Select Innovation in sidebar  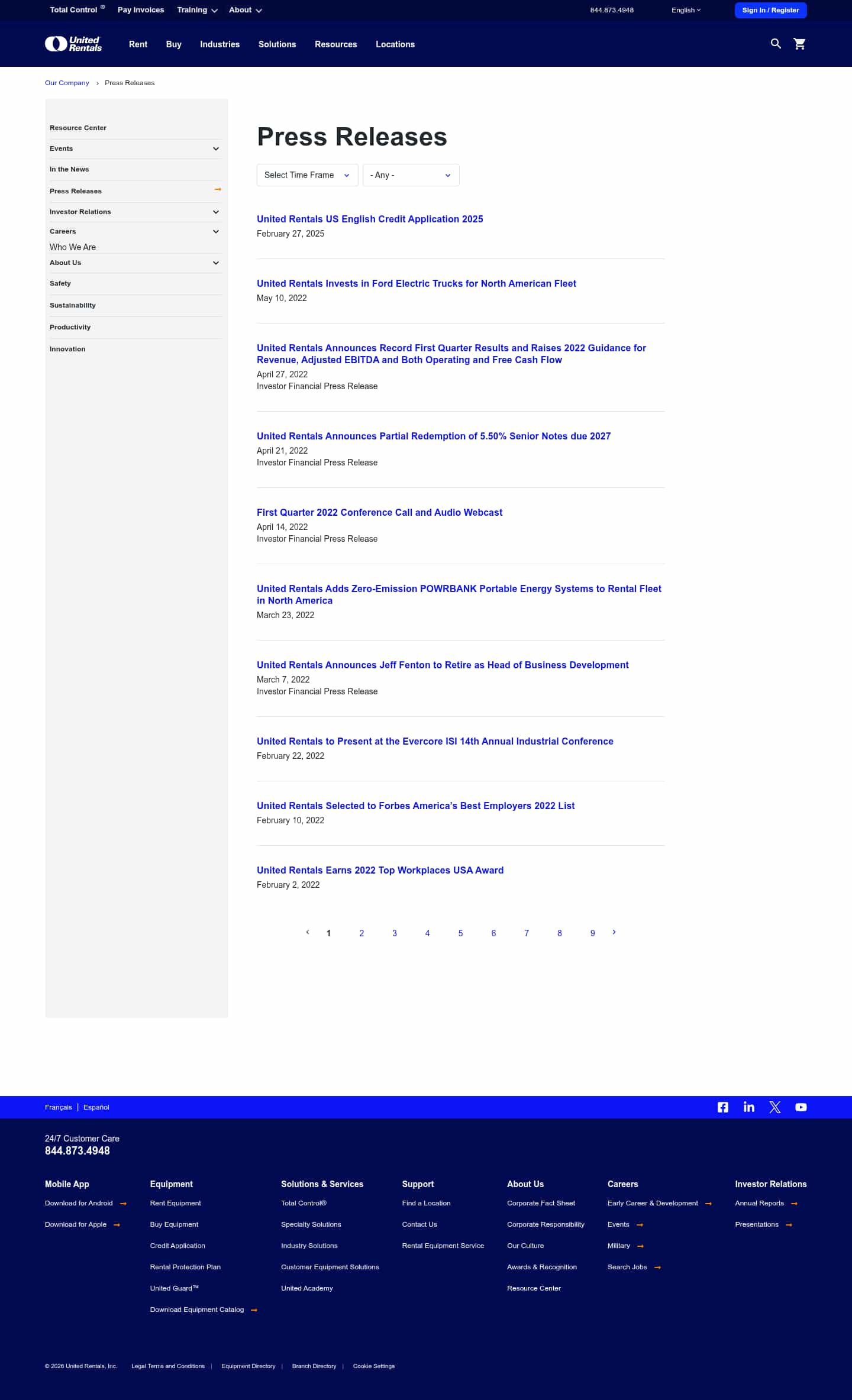click(x=67, y=349)
